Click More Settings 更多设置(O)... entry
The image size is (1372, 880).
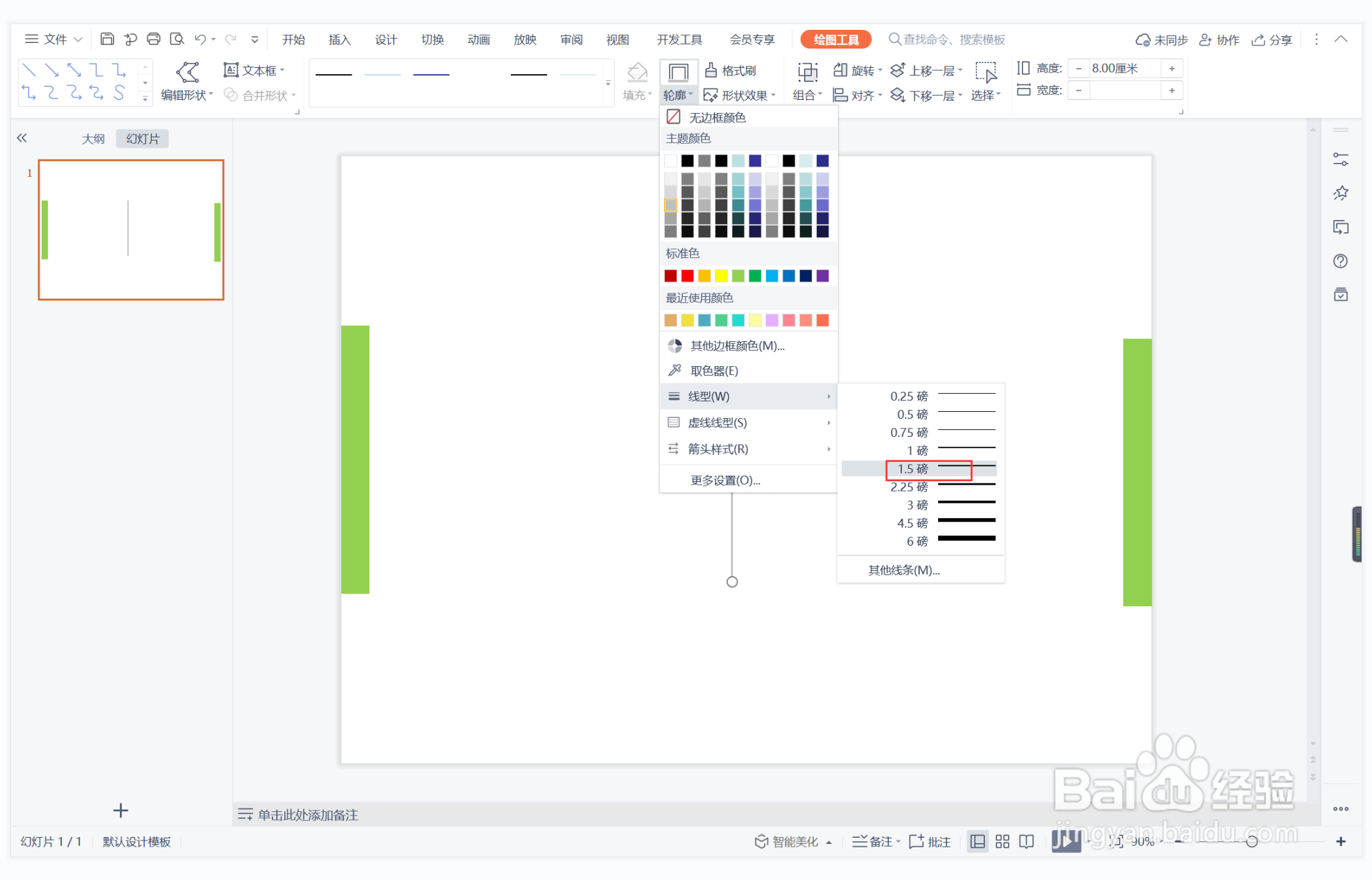click(725, 480)
